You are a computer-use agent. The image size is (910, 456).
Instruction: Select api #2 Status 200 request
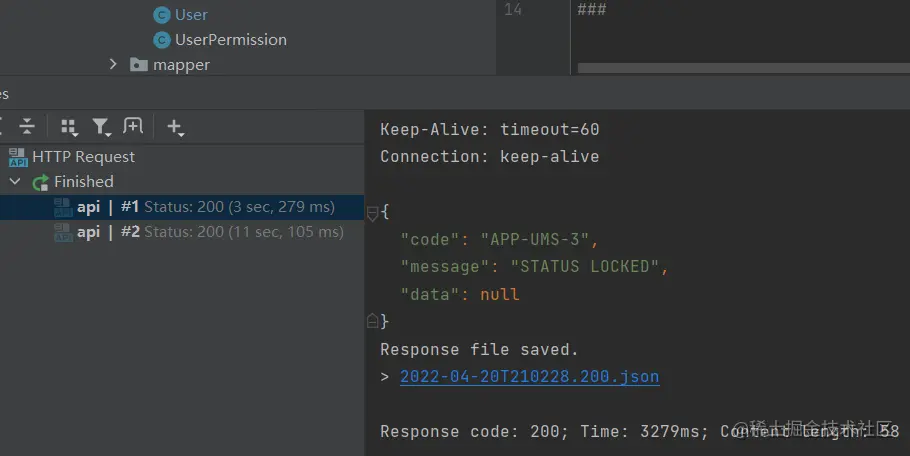coord(182,232)
